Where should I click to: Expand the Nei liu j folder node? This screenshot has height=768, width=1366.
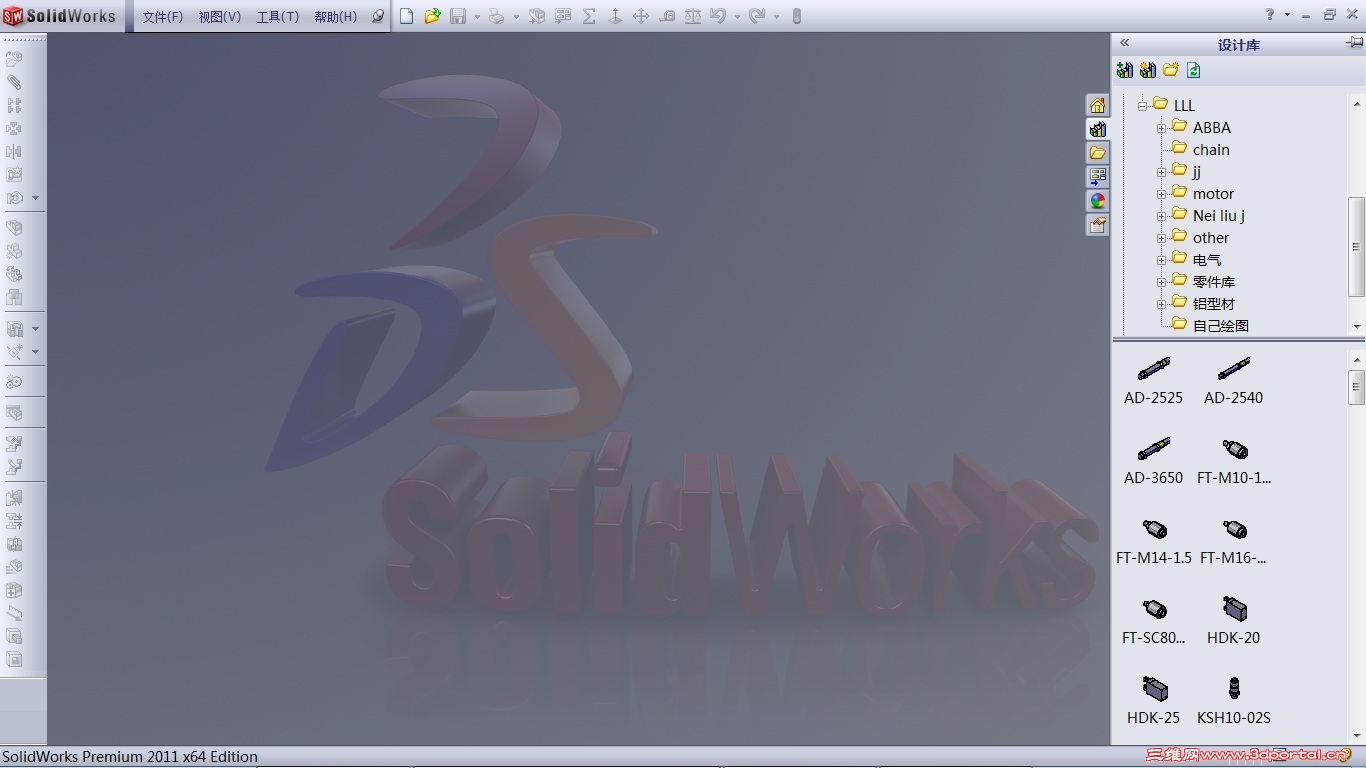[x=1161, y=216]
